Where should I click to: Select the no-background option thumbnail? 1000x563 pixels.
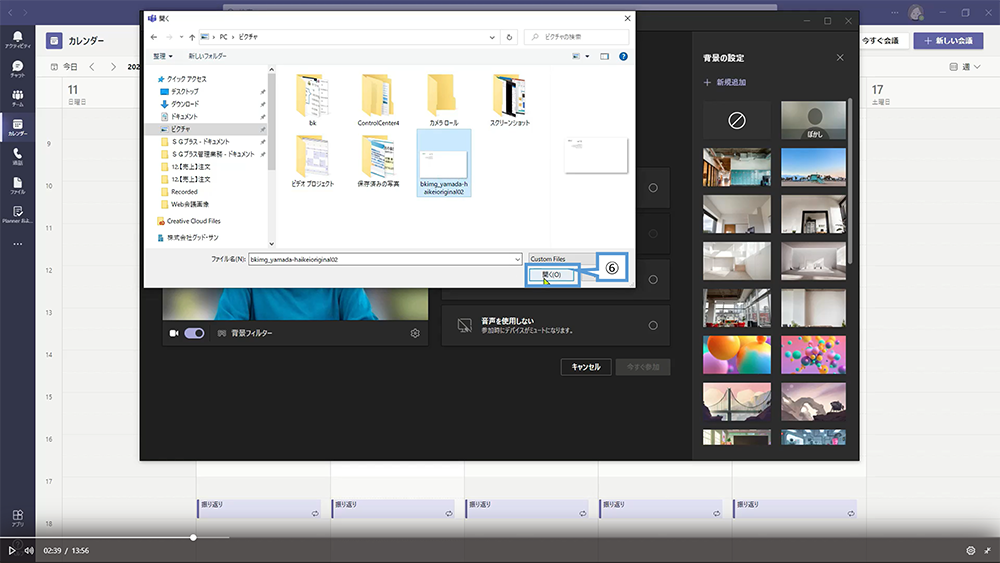tap(737, 121)
